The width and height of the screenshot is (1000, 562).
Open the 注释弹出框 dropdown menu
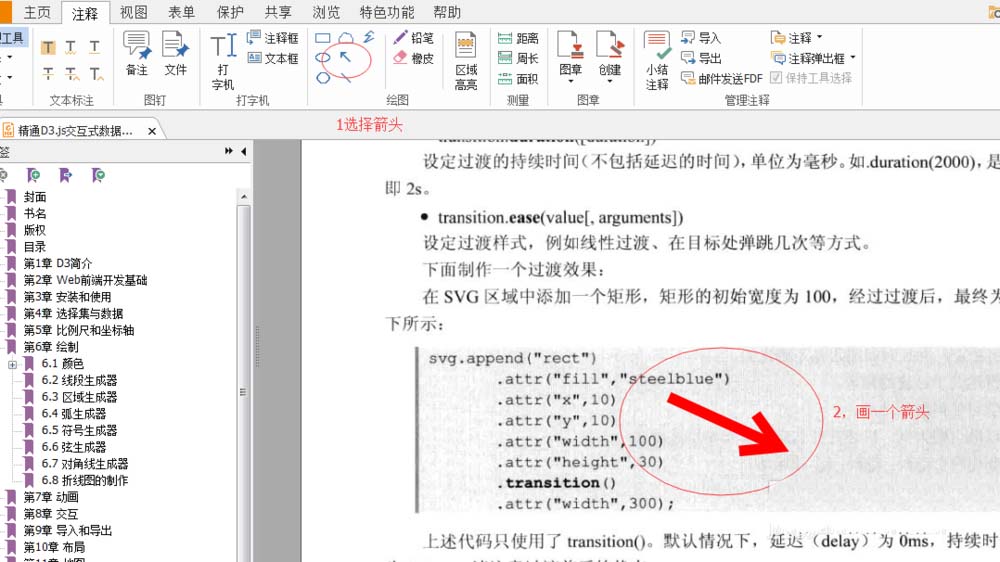point(814,58)
